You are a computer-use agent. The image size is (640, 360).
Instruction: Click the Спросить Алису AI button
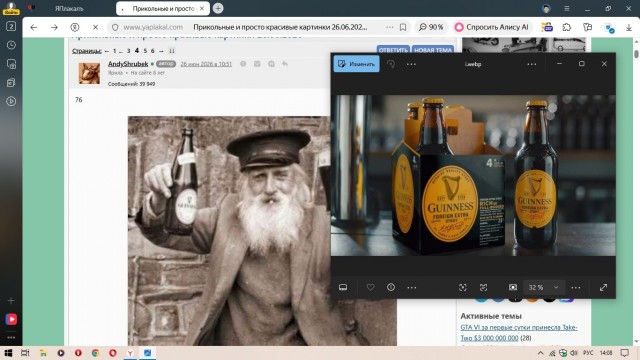click(x=492, y=27)
